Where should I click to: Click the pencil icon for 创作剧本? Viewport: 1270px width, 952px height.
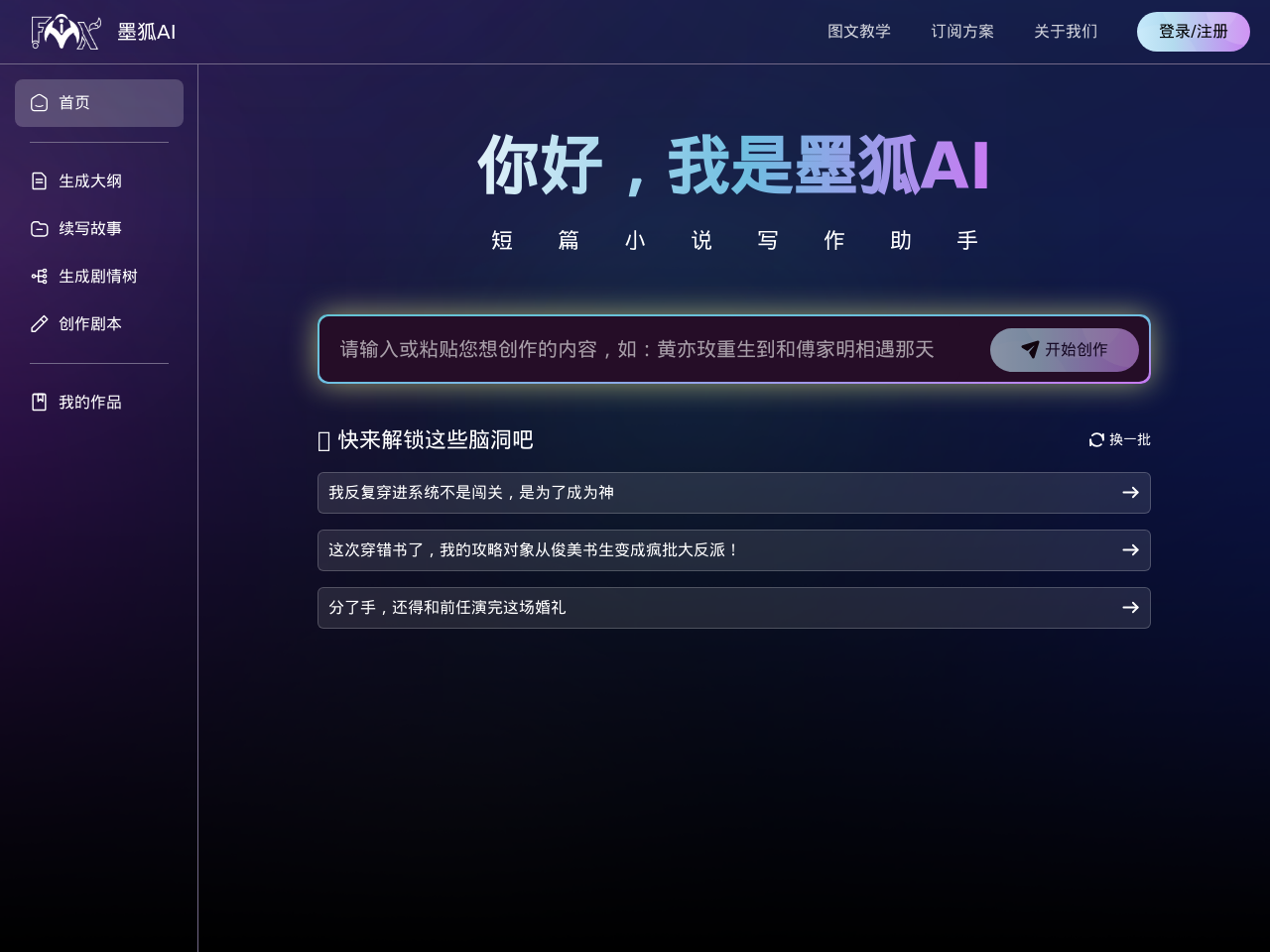[x=40, y=324]
